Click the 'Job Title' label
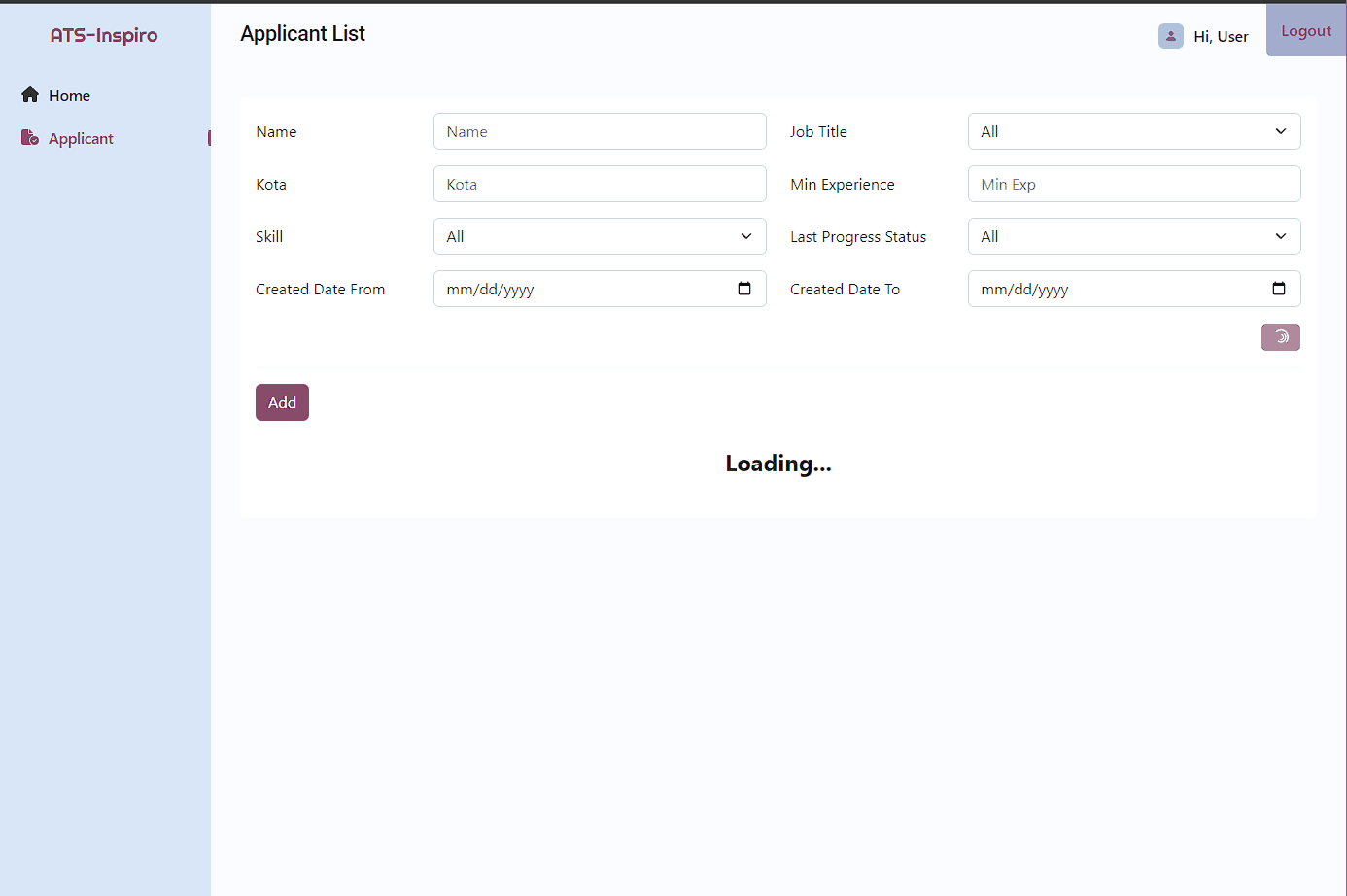 click(818, 131)
